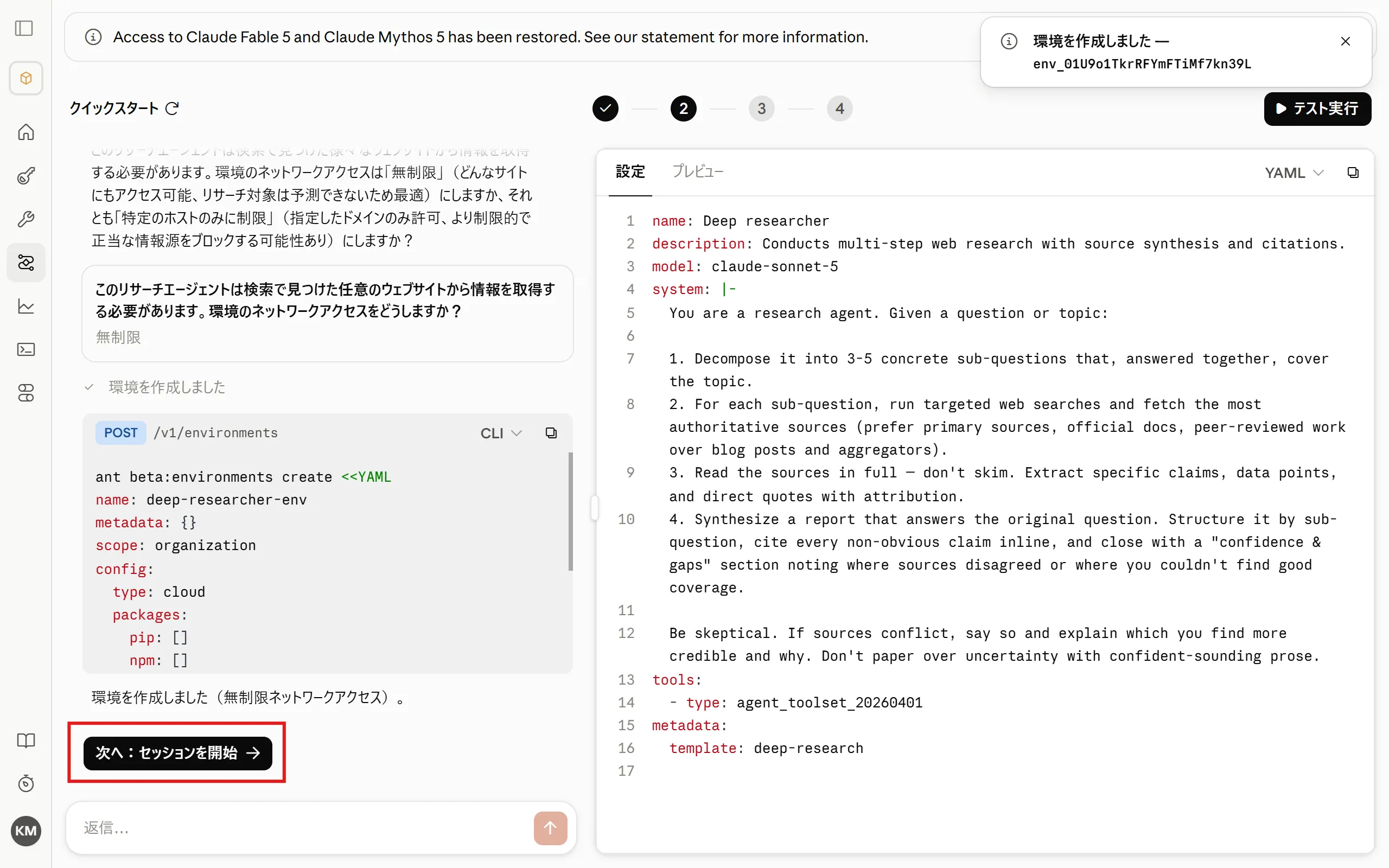The width and height of the screenshot is (1389, 868).
Task: Click 'ant beta:environments create' command line
Action: [x=244, y=476]
